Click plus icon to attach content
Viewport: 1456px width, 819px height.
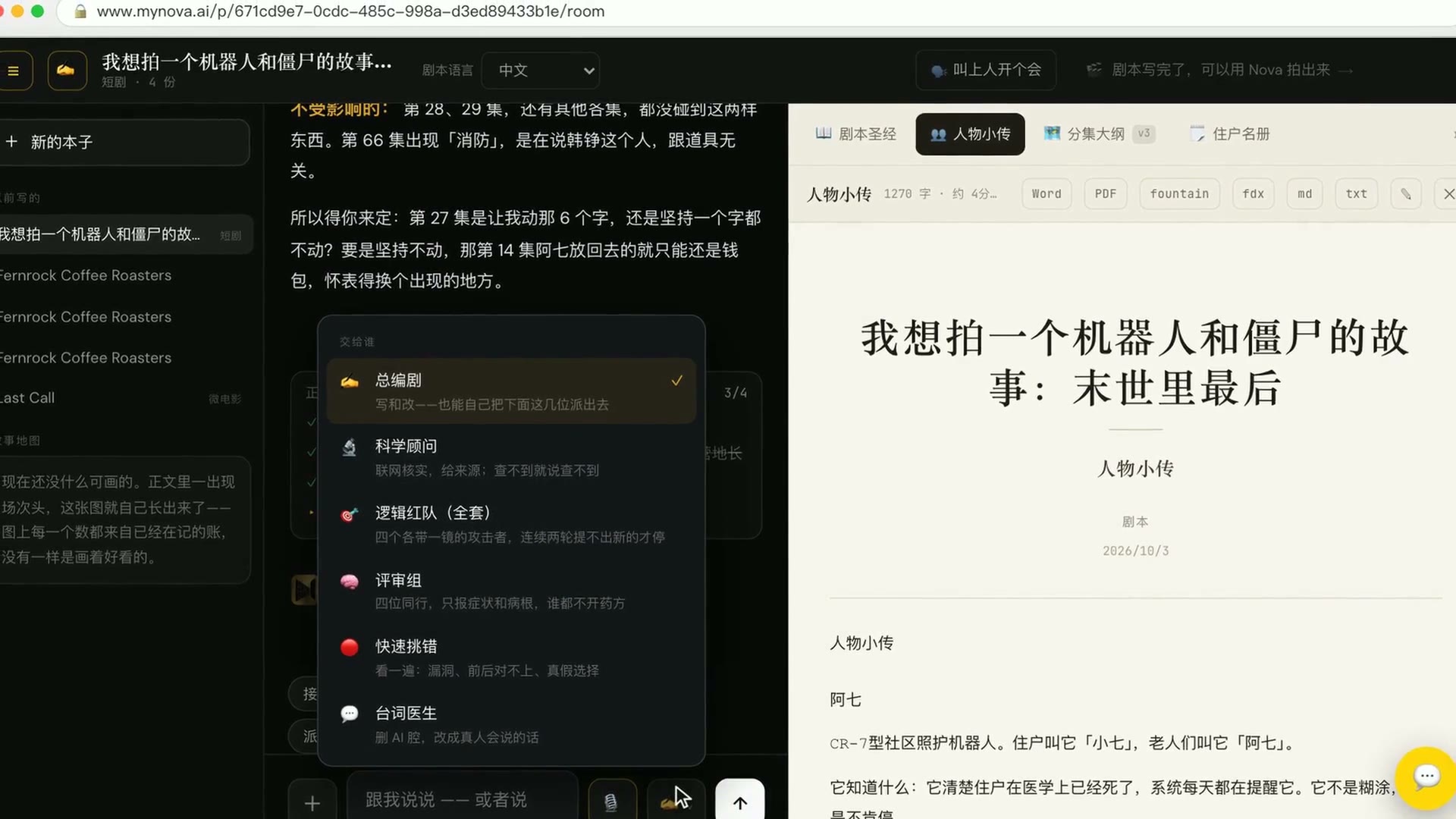click(312, 802)
